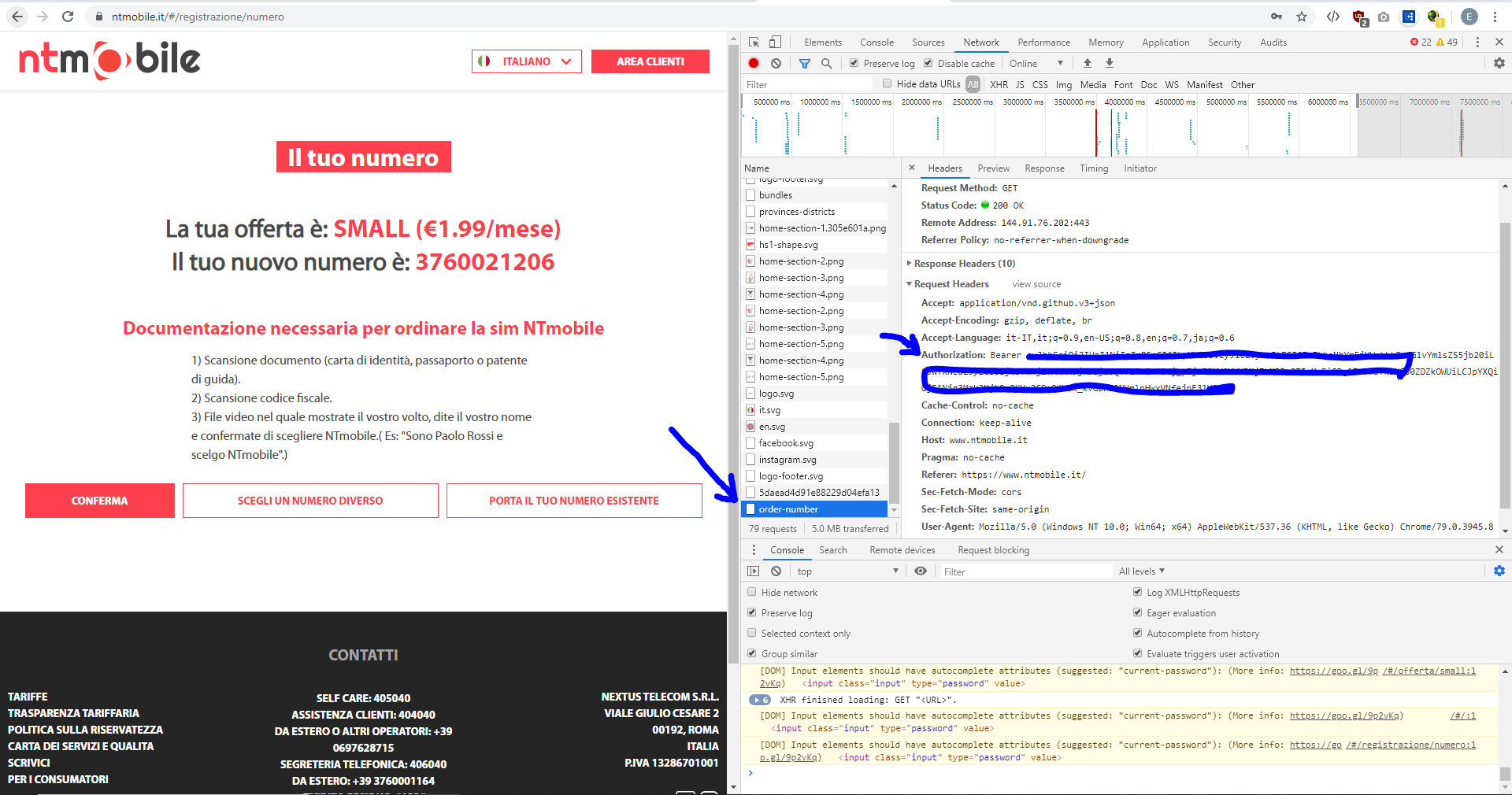Close the bottom console drawer
1512x795 pixels.
[1499, 549]
